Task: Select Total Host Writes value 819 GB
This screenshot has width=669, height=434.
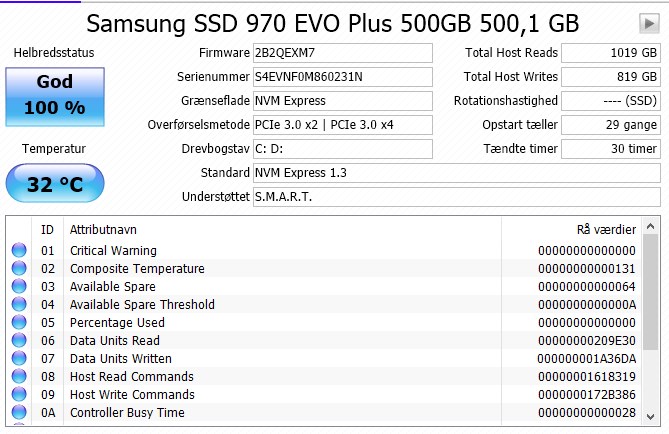Action: 611,77
